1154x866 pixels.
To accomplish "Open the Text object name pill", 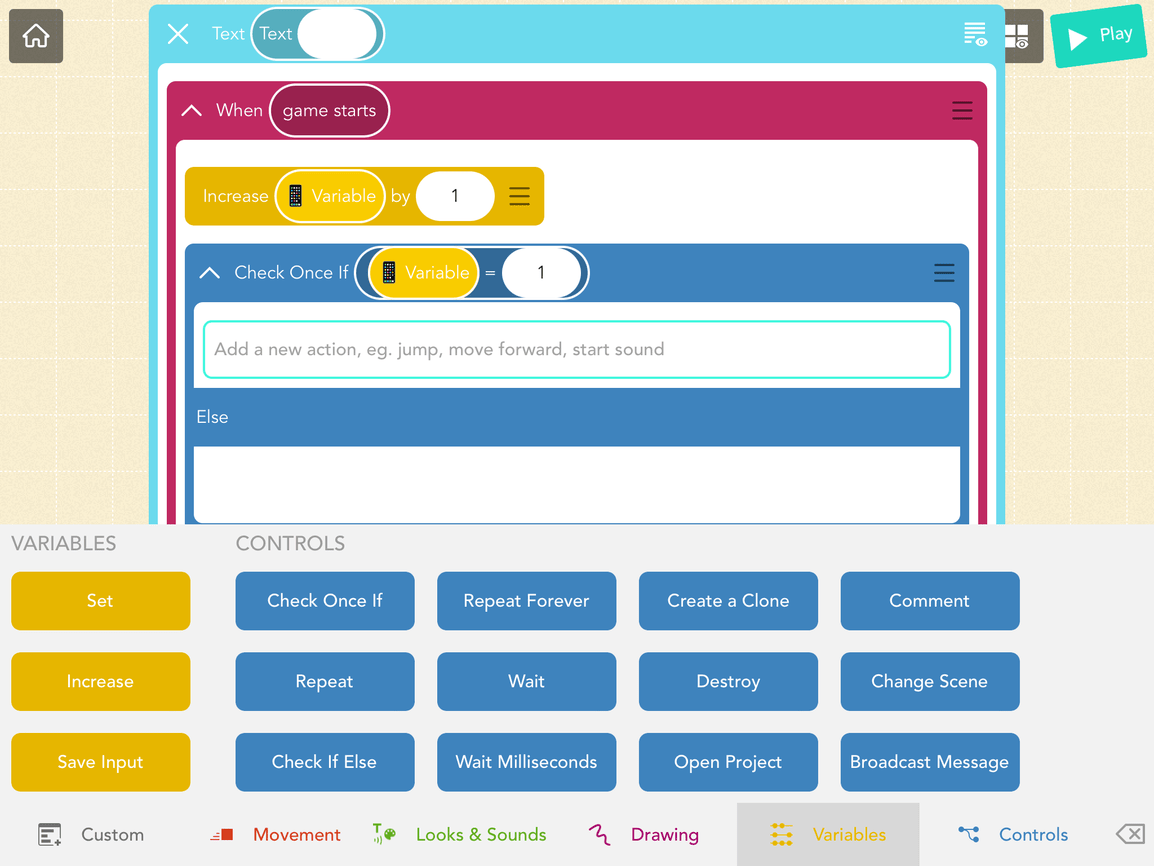I will [x=317, y=34].
